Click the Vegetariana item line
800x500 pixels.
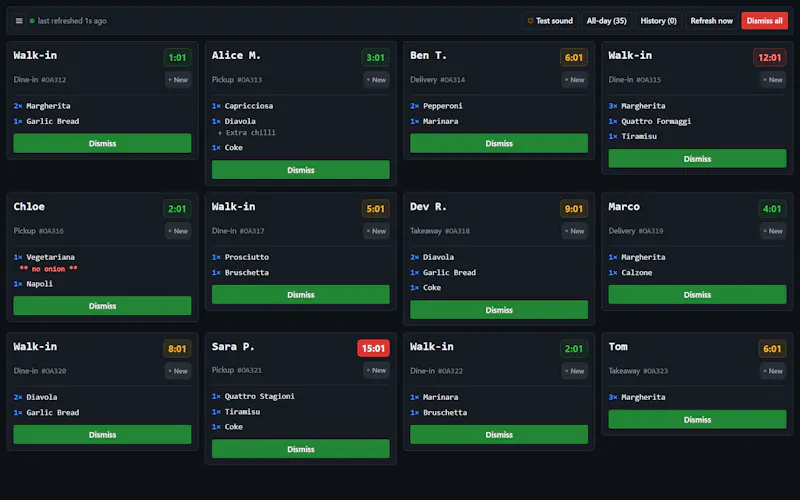tap(44, 257)
